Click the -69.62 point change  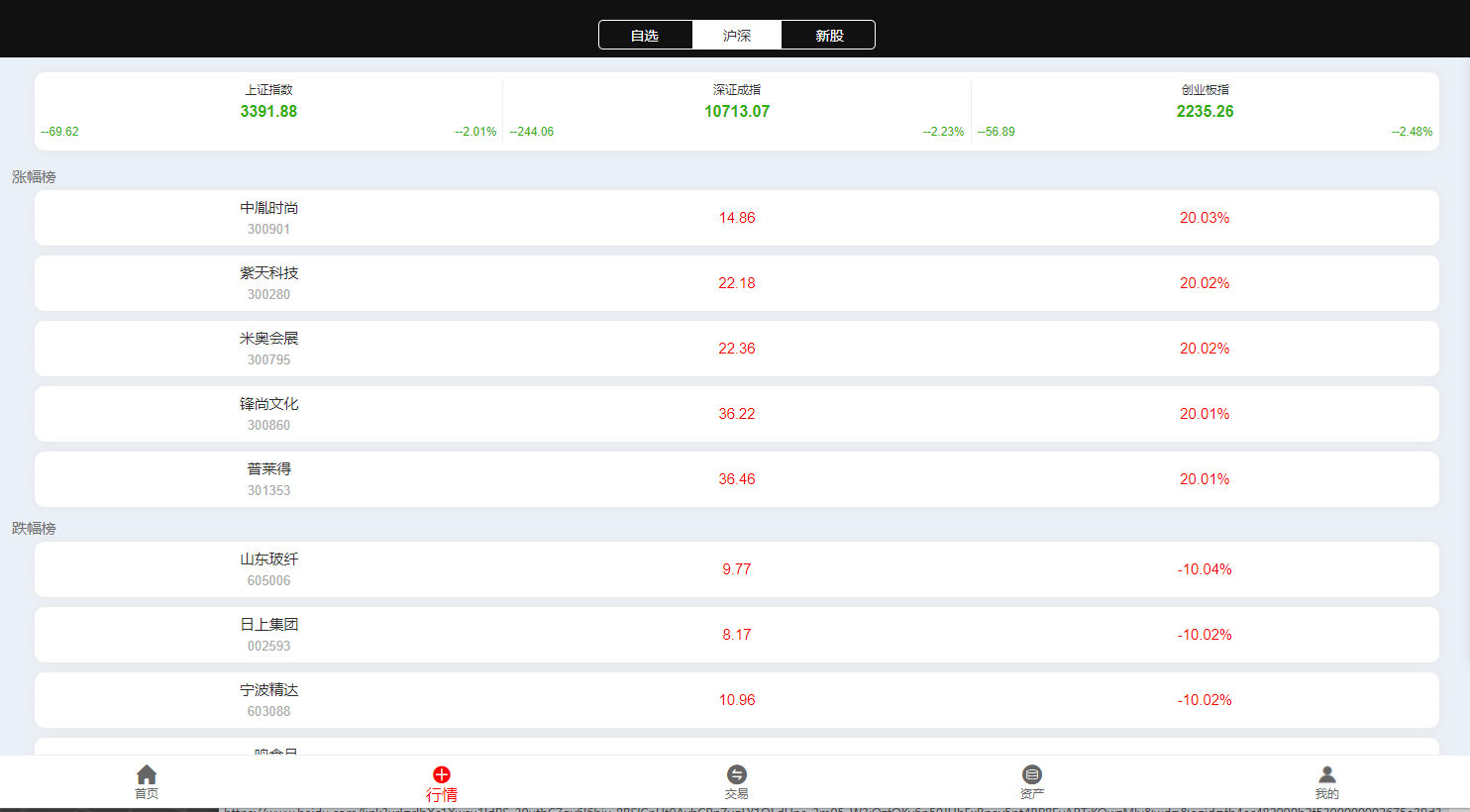tap(60, 132)
